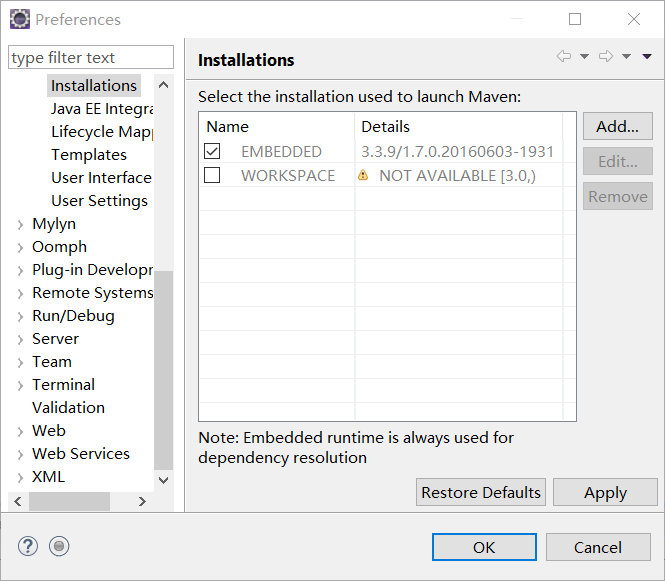
Task: Select Java EE Integration item
Action: tap(102, 109)
